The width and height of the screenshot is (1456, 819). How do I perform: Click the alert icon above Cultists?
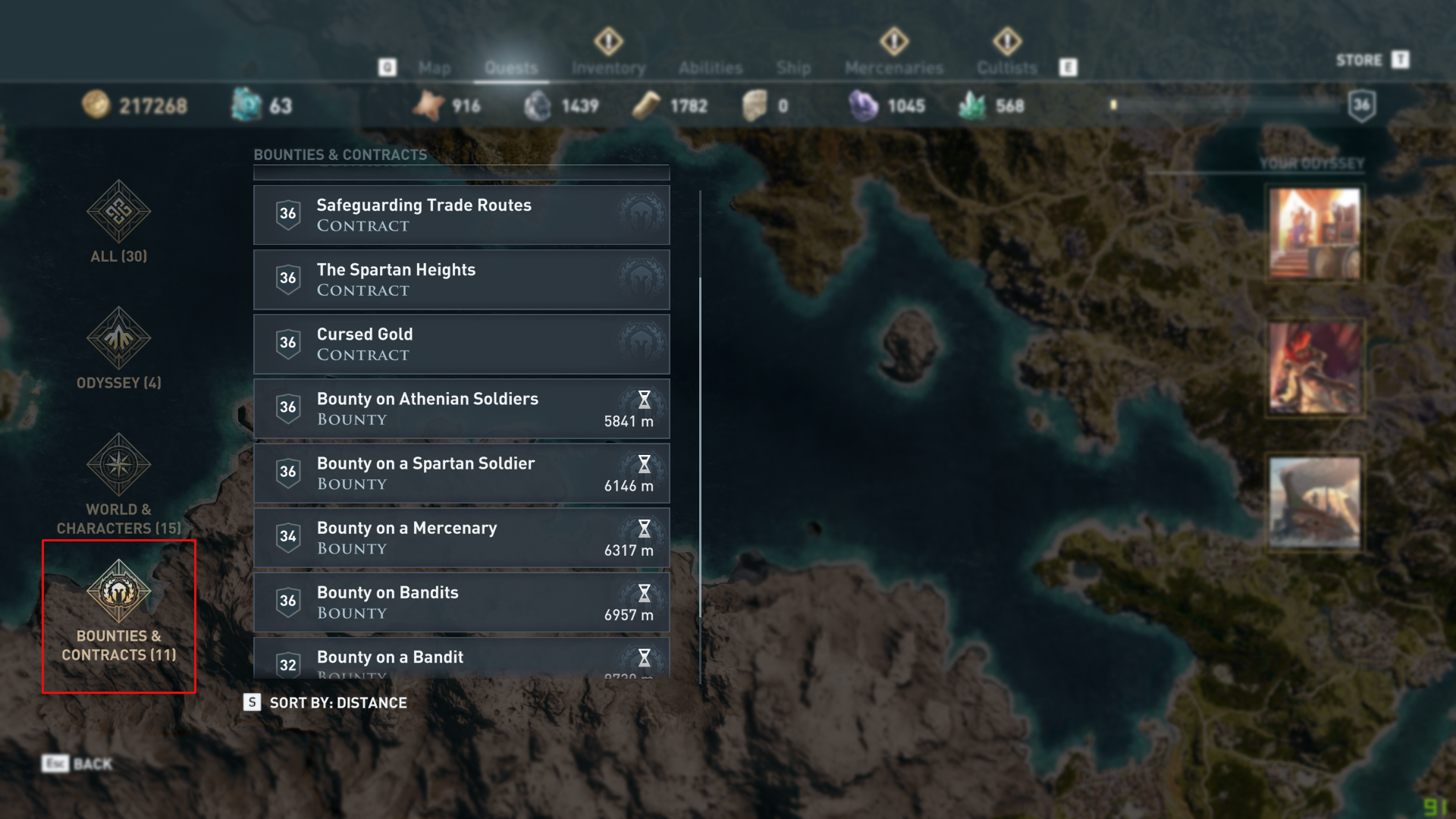1007,42
